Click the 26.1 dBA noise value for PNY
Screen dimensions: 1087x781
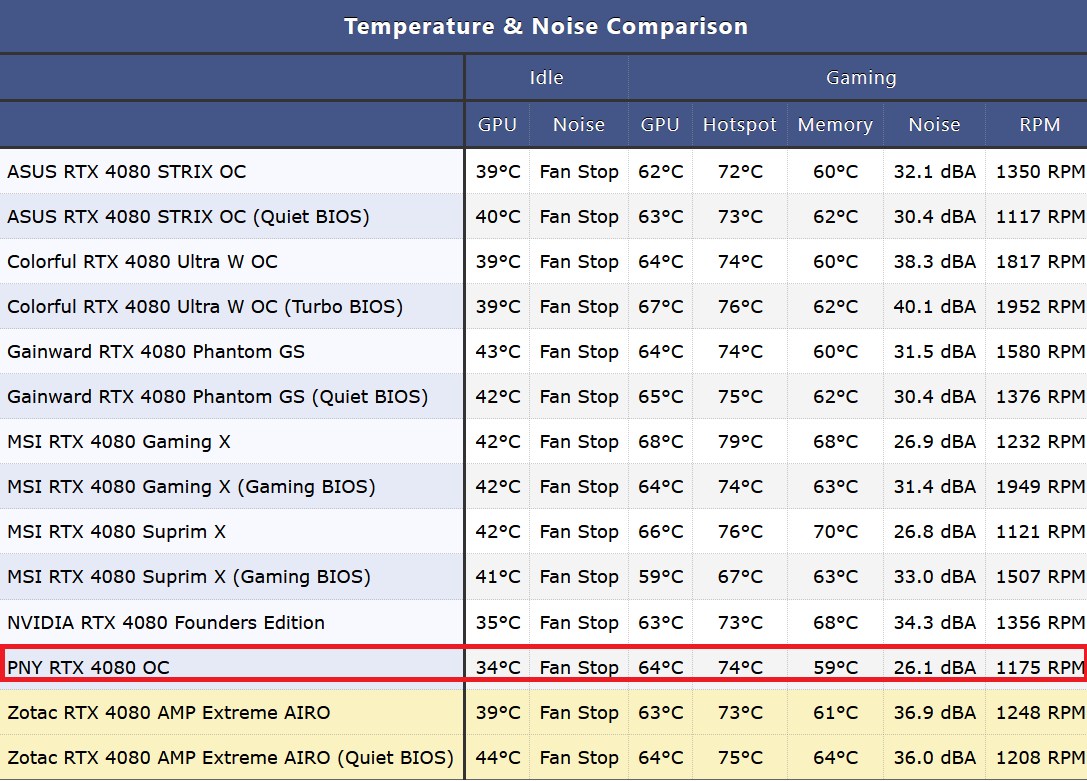(934, 667)
